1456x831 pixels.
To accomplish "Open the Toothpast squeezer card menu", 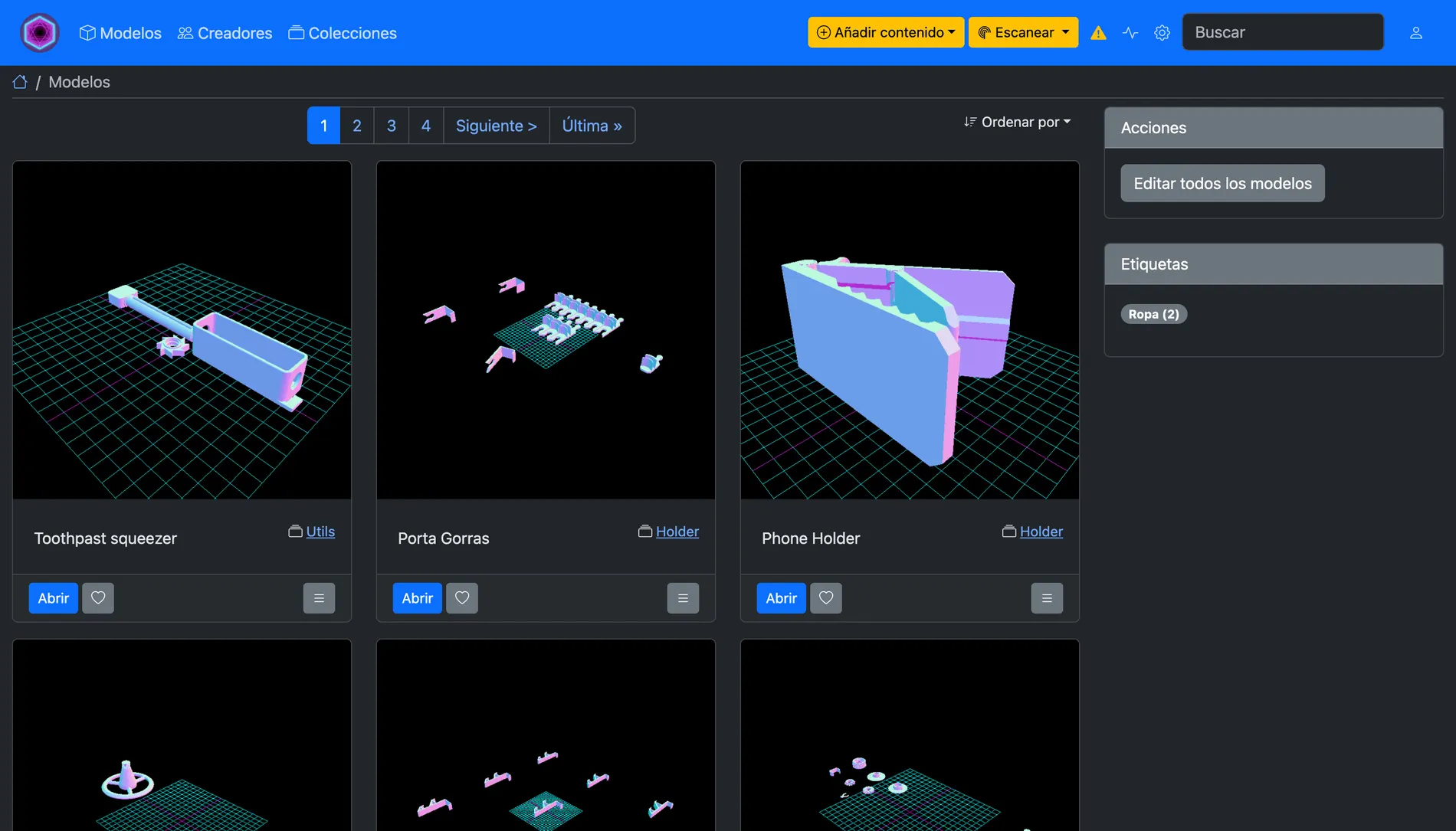I will point(319,598).
